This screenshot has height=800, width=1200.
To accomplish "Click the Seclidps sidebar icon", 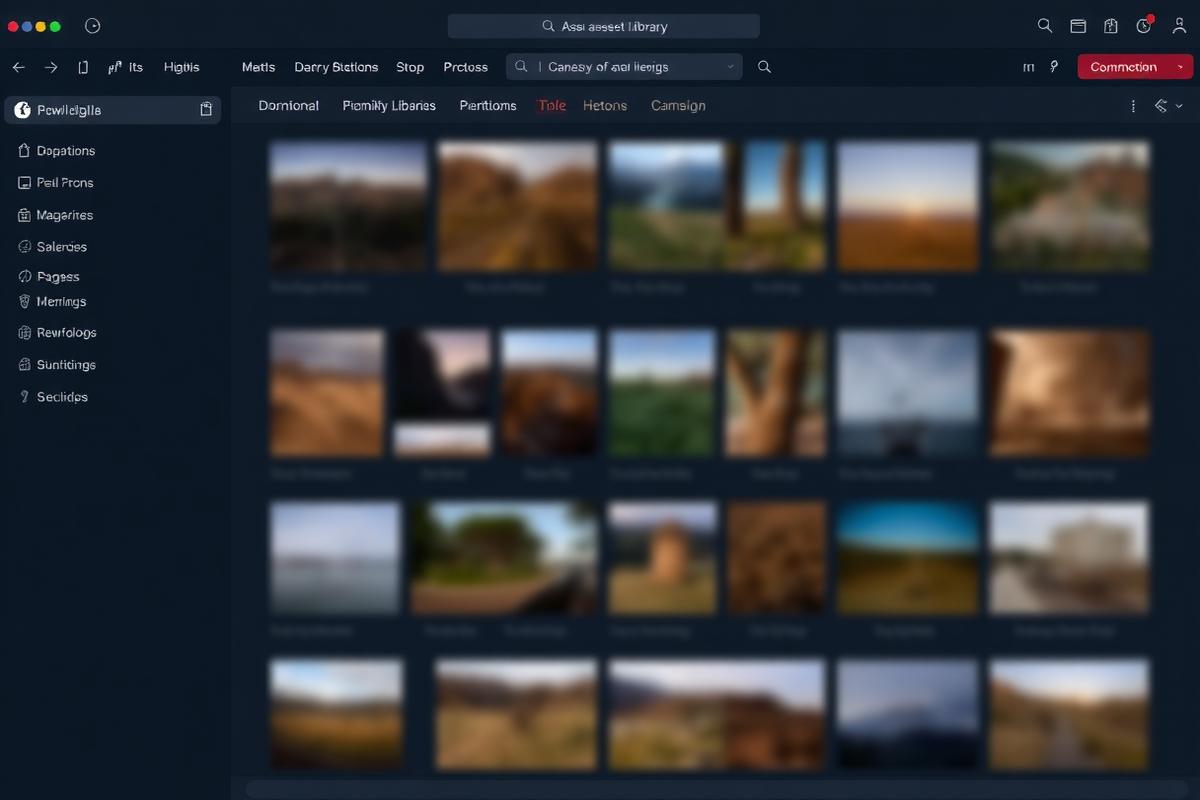I will pyautogui.click(x=25, y=397).
